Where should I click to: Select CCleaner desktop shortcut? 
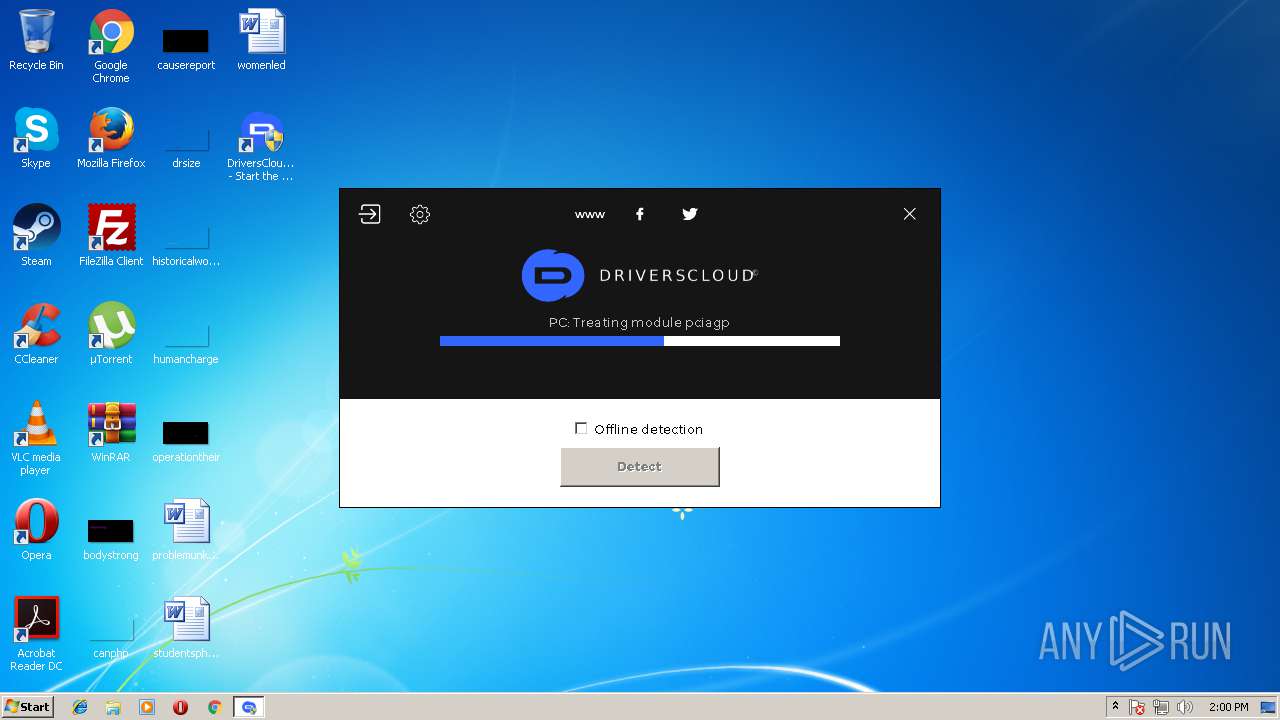click(36, 334)
